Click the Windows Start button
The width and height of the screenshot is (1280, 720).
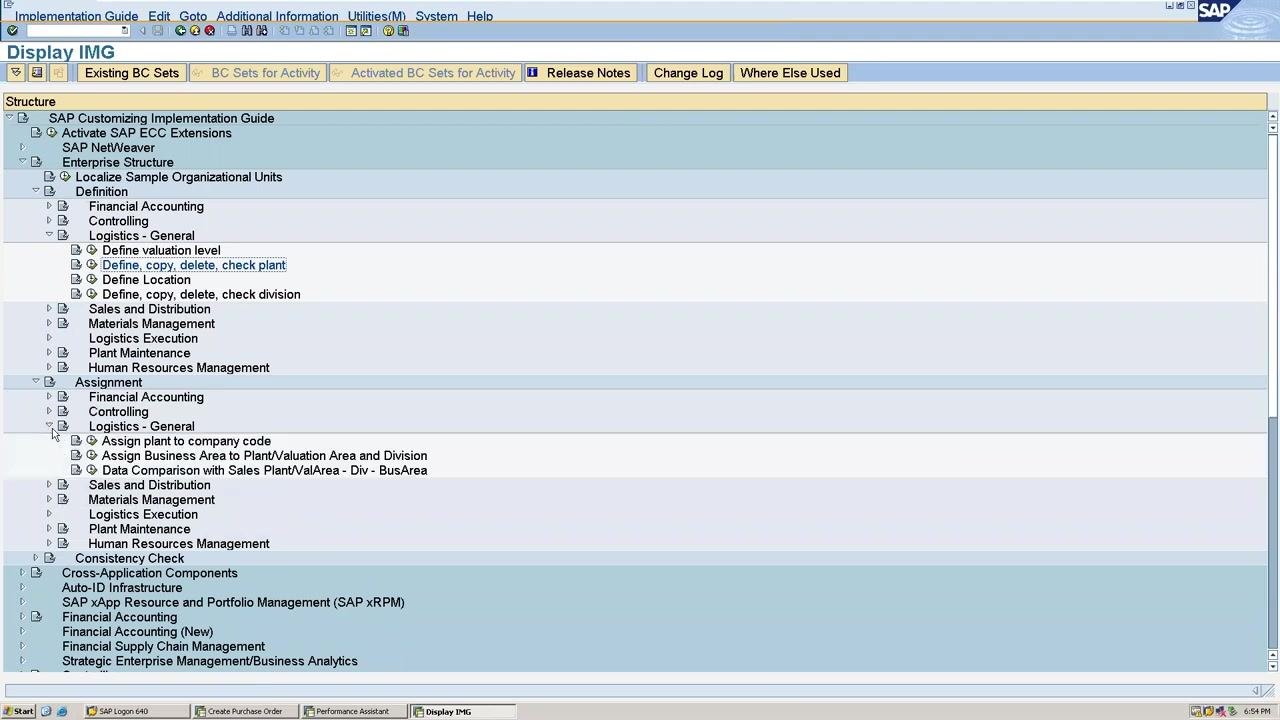click(18, 712)
